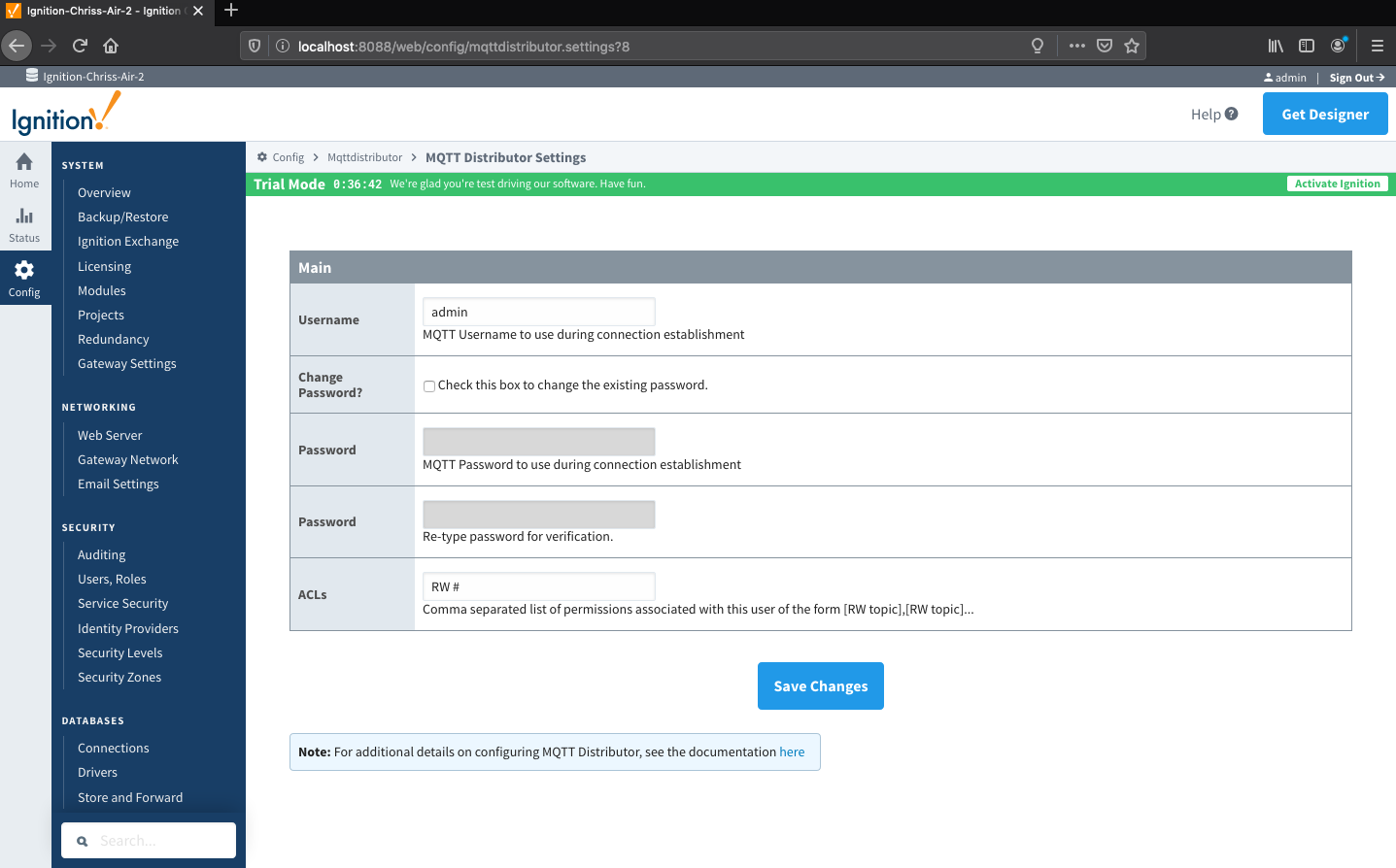Open Redundancy settings
The image size is (1396, 868).
(113, 339)
